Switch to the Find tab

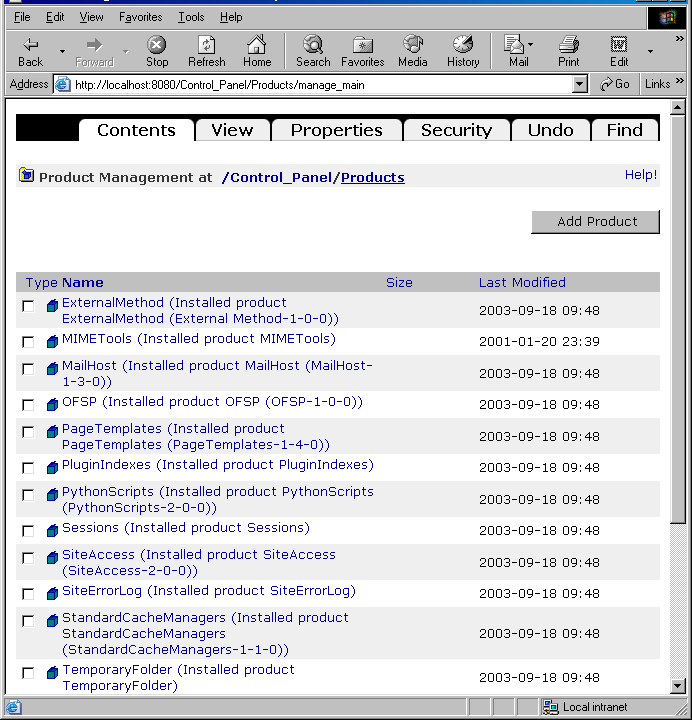624,130
